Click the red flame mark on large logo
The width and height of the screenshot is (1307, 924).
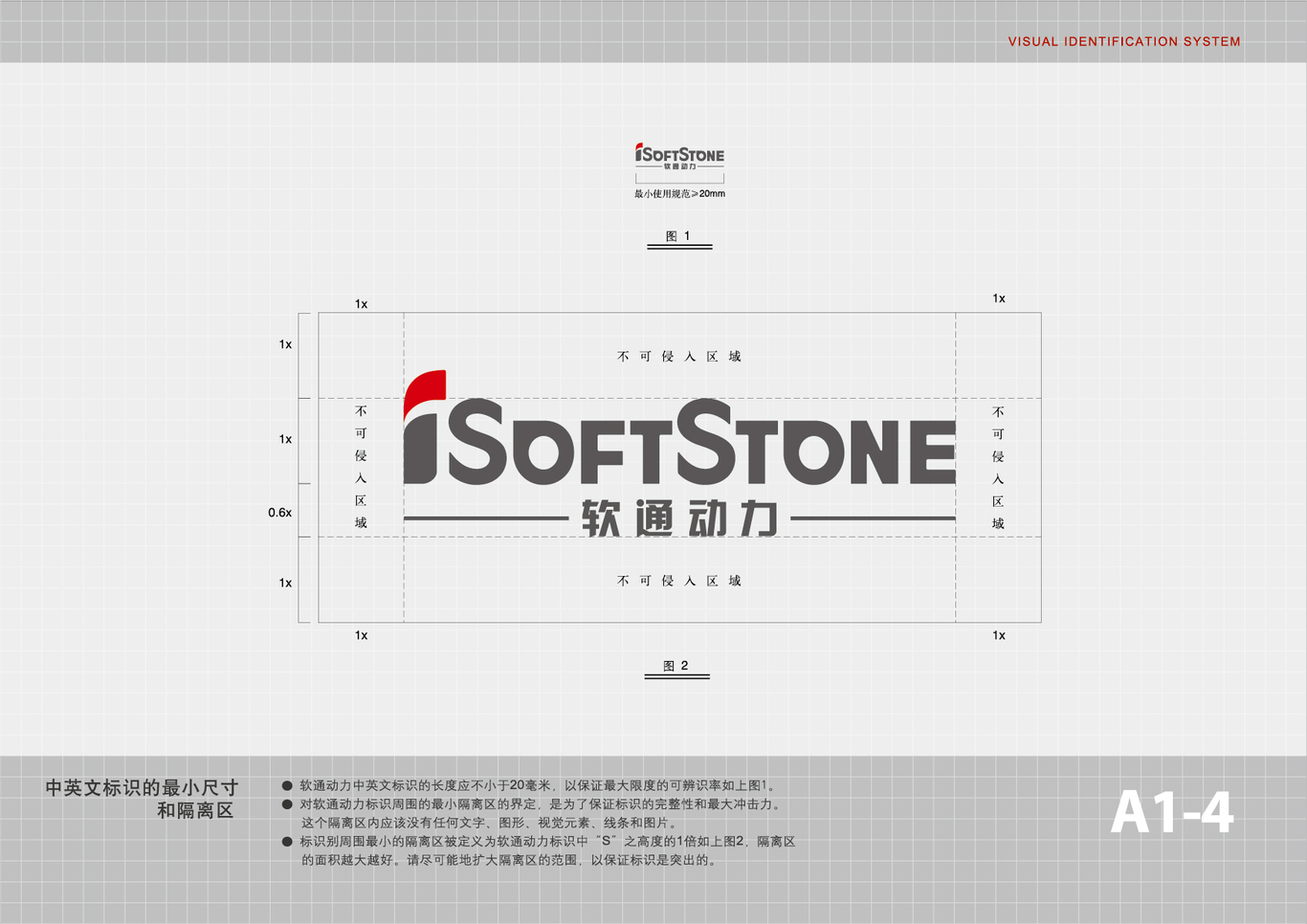point(426,393)
